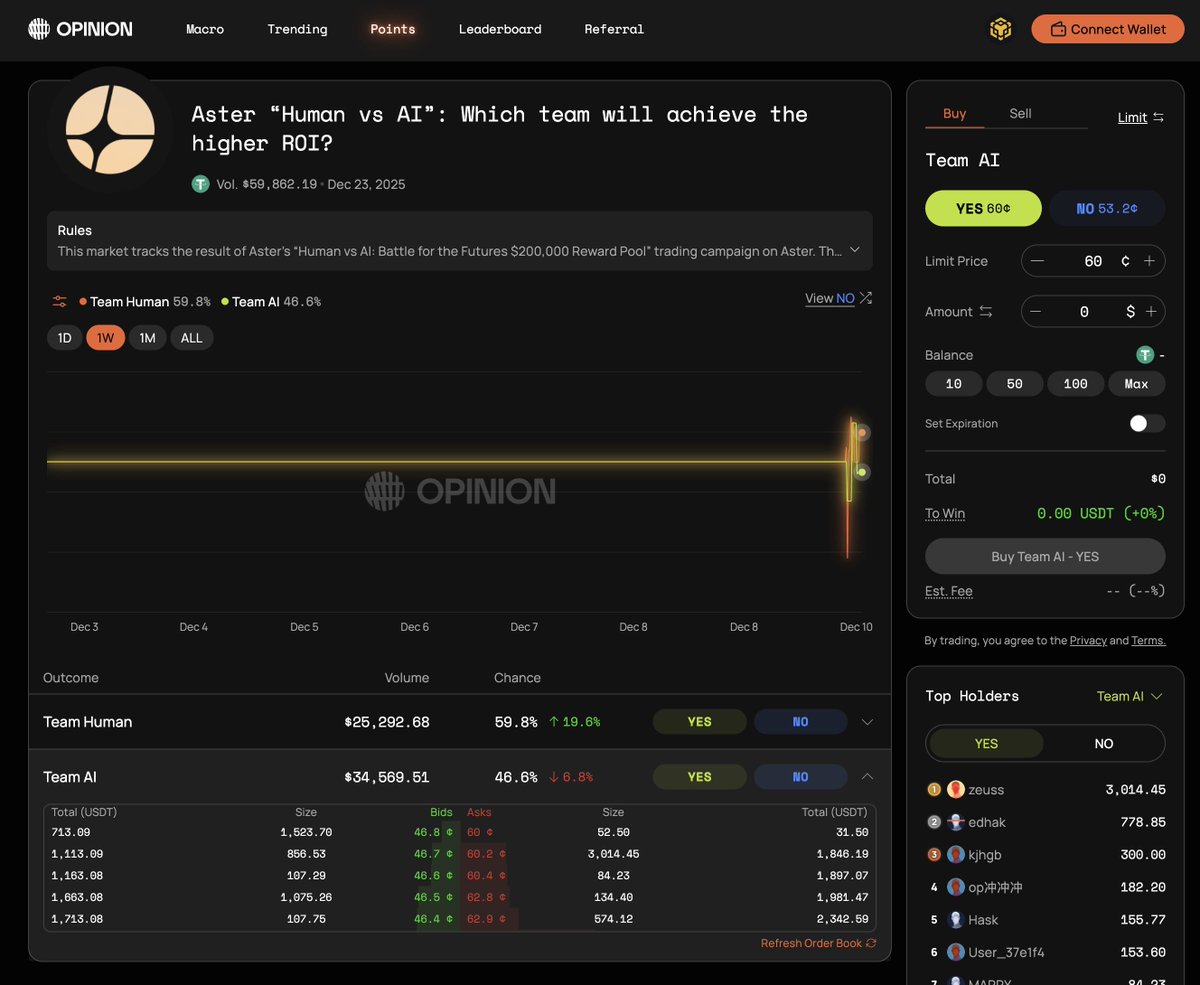Click the Amount input field

pyautogui.click(x=1093, y=312)
